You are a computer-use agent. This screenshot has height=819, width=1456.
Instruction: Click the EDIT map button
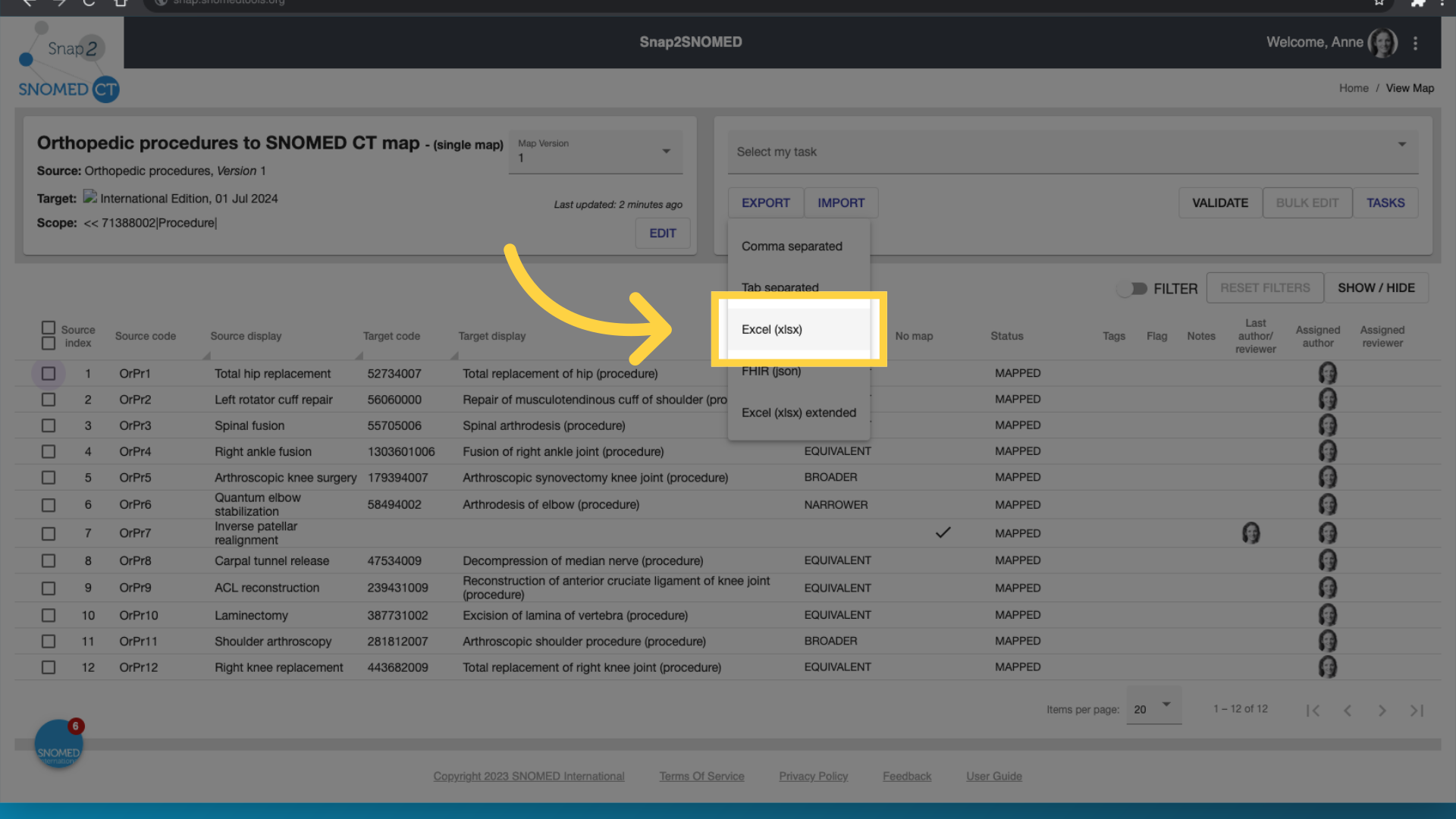[x=662, y=234]
